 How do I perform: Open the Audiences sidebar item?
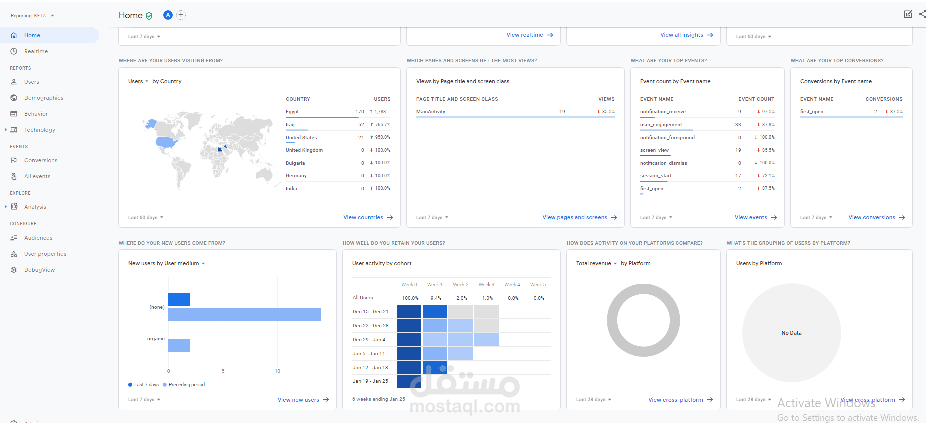coord(38,238)
